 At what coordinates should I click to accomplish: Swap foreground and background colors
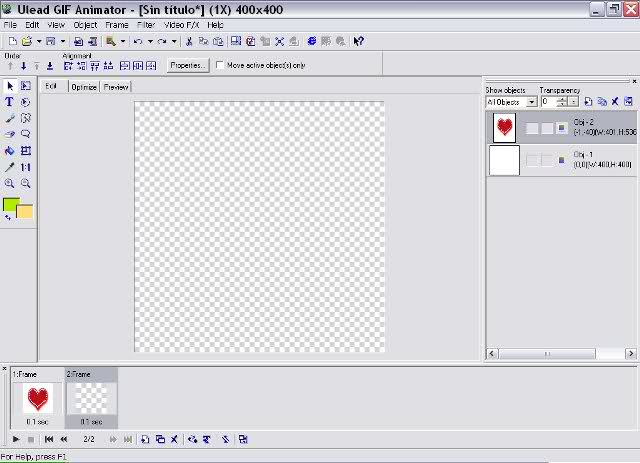click(x=8, y=218)
